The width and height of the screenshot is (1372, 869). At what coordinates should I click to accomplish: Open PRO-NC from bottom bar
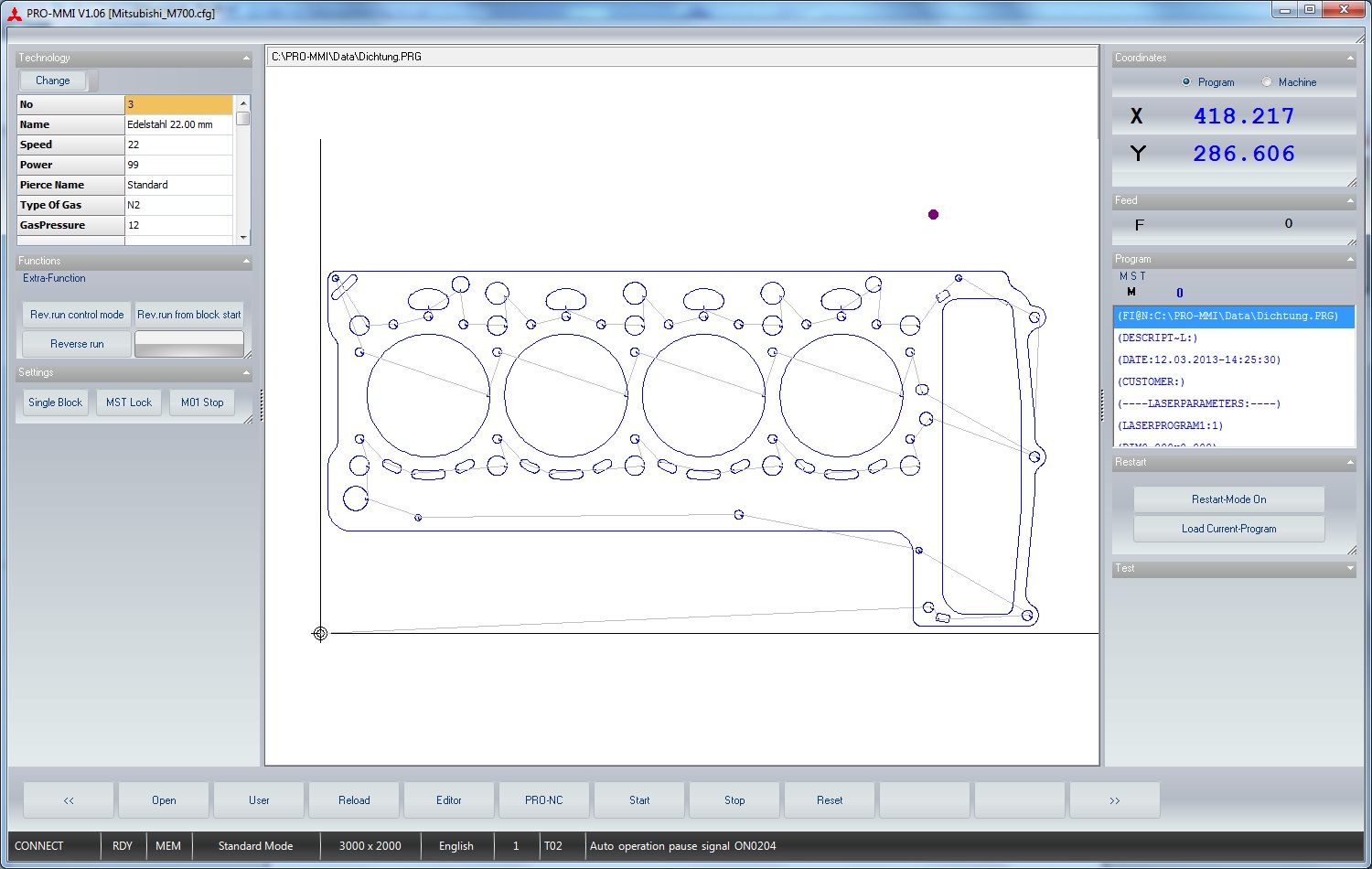[x=544, y=800]
